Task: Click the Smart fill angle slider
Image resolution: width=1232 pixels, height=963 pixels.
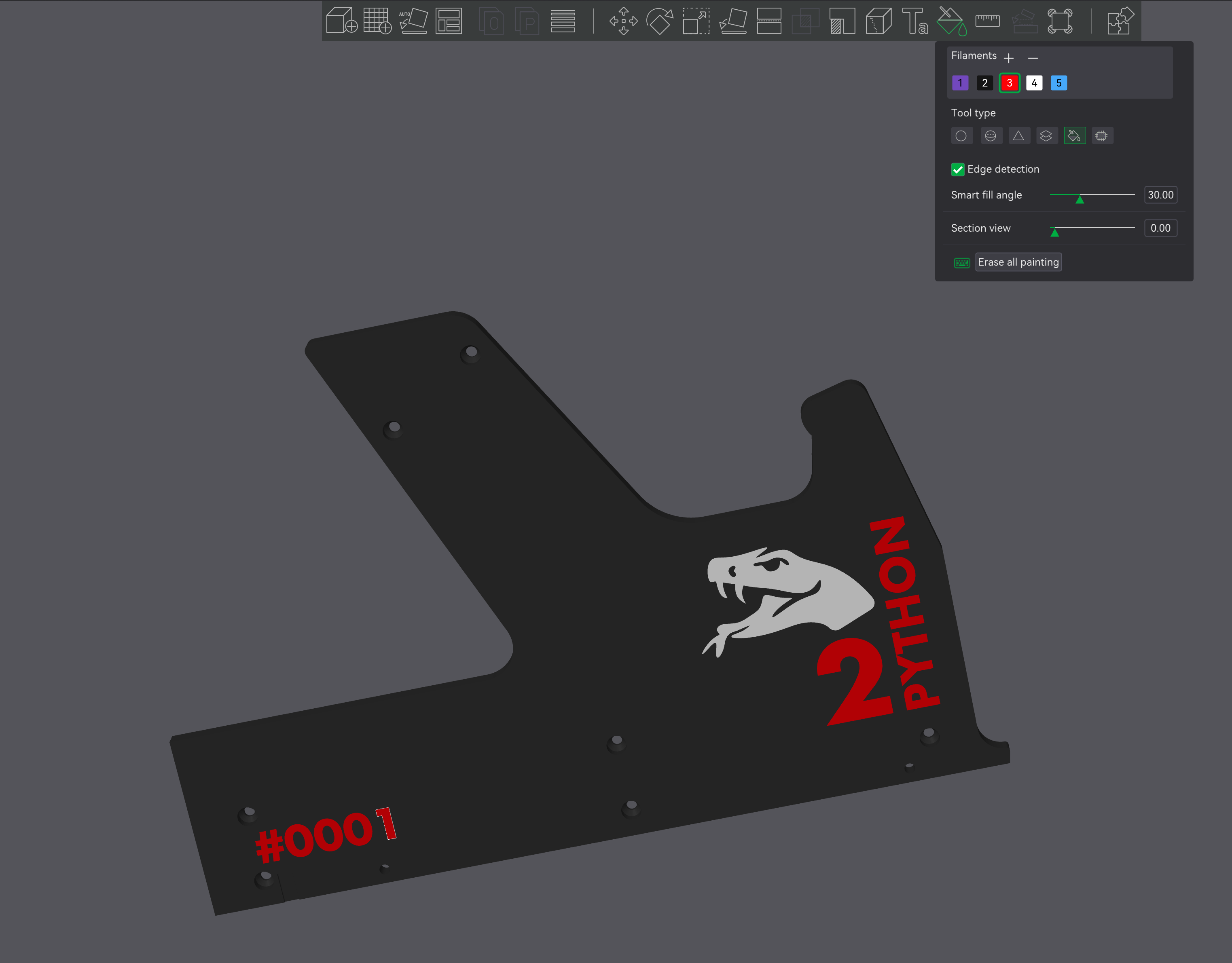Action: [1092, 195]
